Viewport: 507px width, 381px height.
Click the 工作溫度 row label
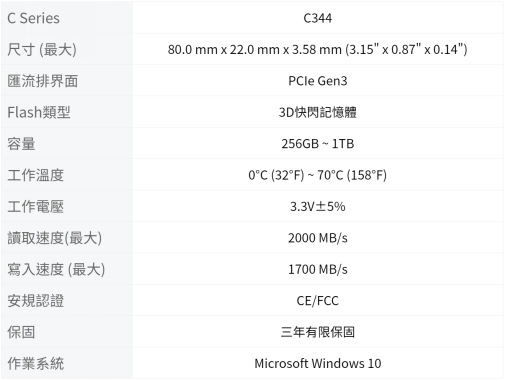point(35,175)
